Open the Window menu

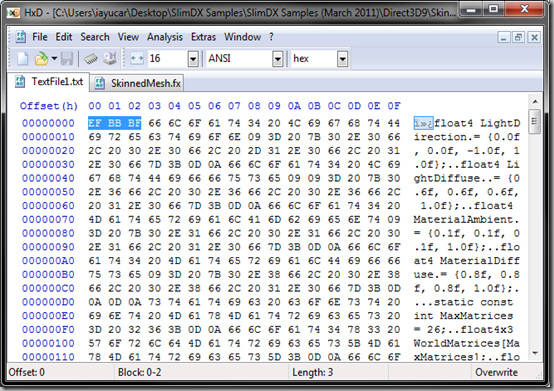coord(242,37)
